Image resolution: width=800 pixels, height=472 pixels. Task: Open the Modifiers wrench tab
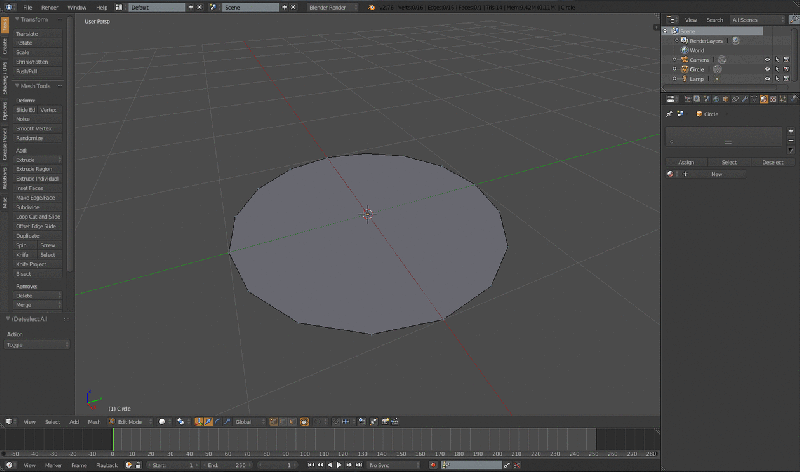click(x=745, y=99)
